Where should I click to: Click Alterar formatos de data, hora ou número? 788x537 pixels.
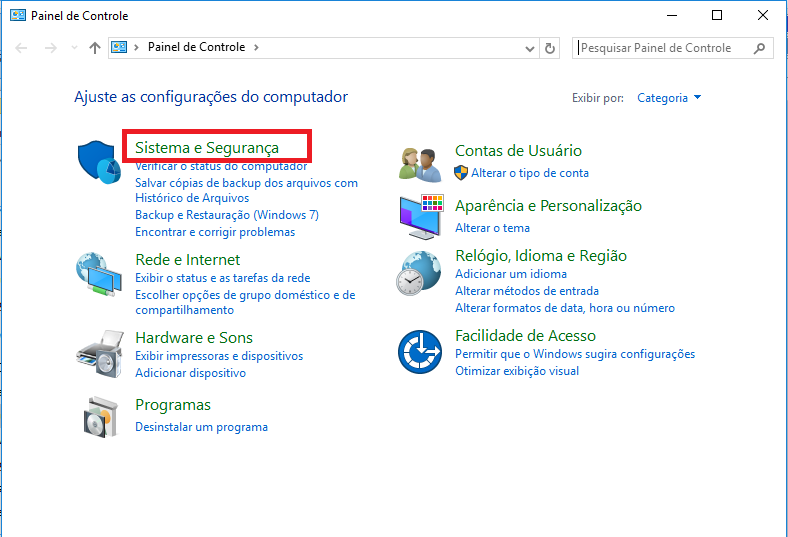[565, 308]
